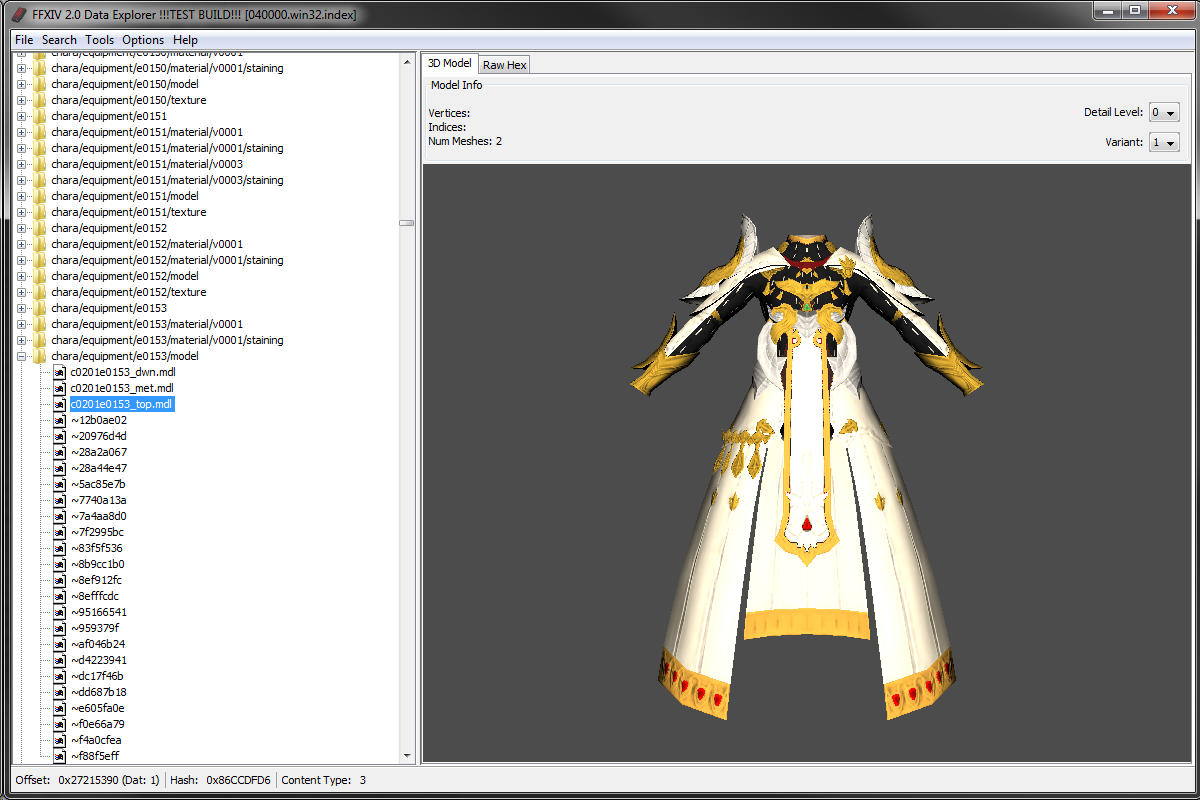Select the file named ~7a4aa8d0
Screen dimensions: 1200x800
98,516
